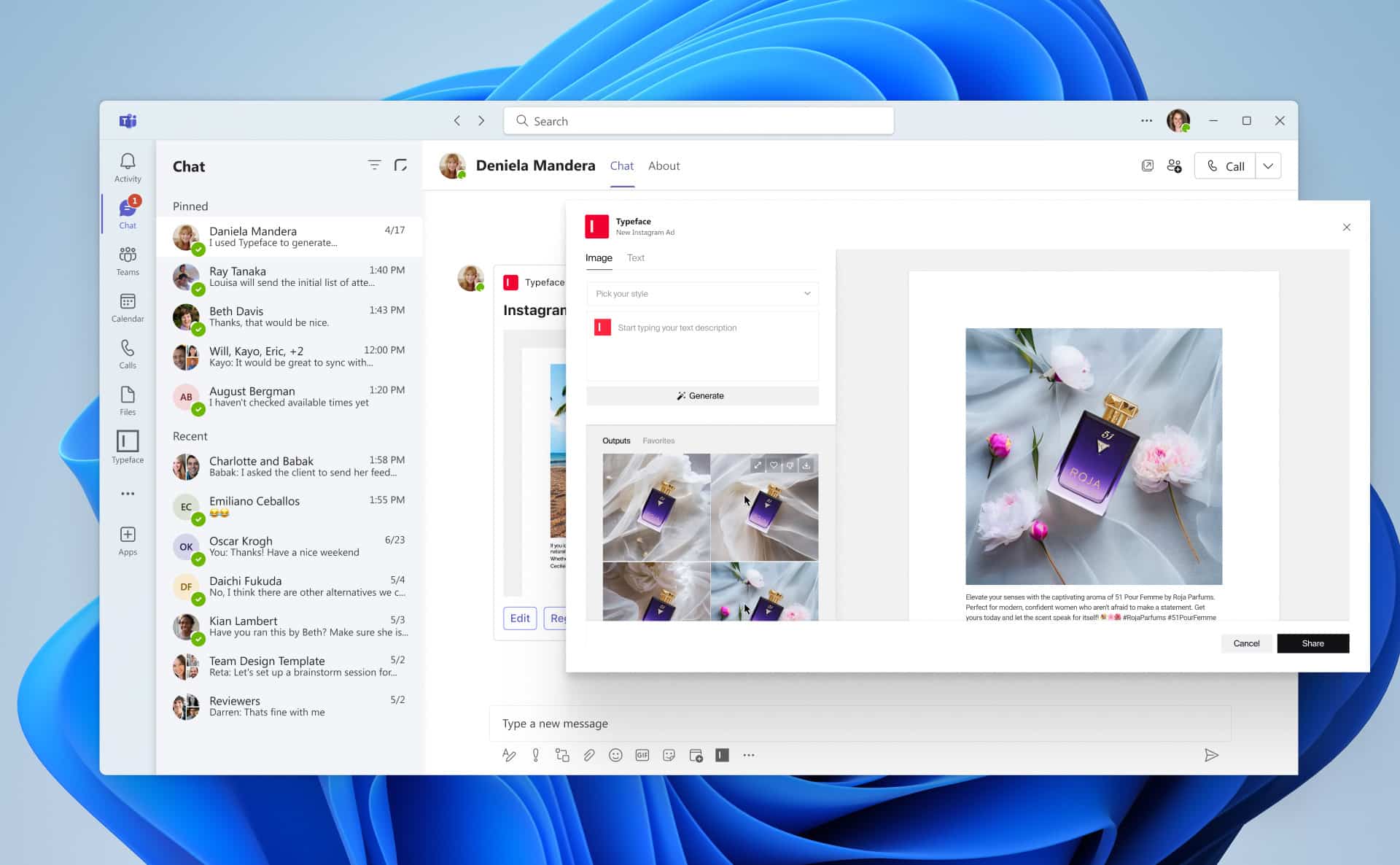Send the message using the send arrow
Screen dimensions: 1400x865
(x=1212, y=755)
